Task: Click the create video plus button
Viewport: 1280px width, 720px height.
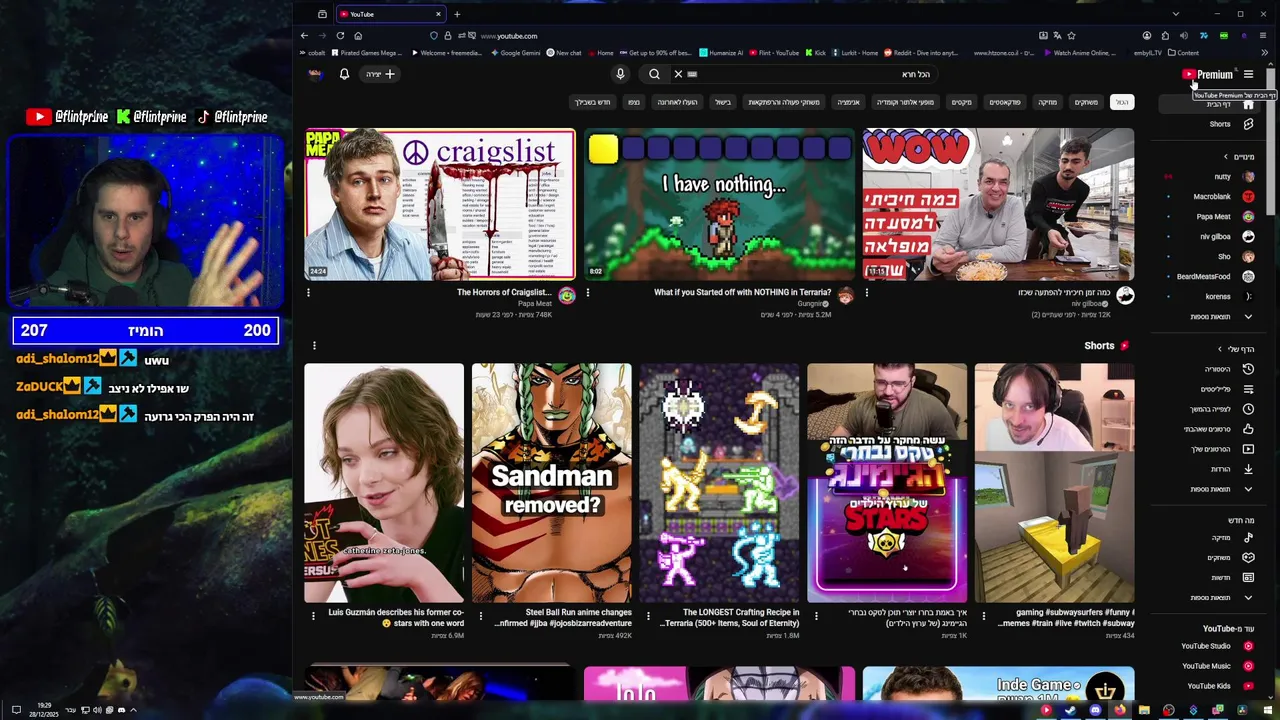Action: pyautogui.click(x=381, y=74)
